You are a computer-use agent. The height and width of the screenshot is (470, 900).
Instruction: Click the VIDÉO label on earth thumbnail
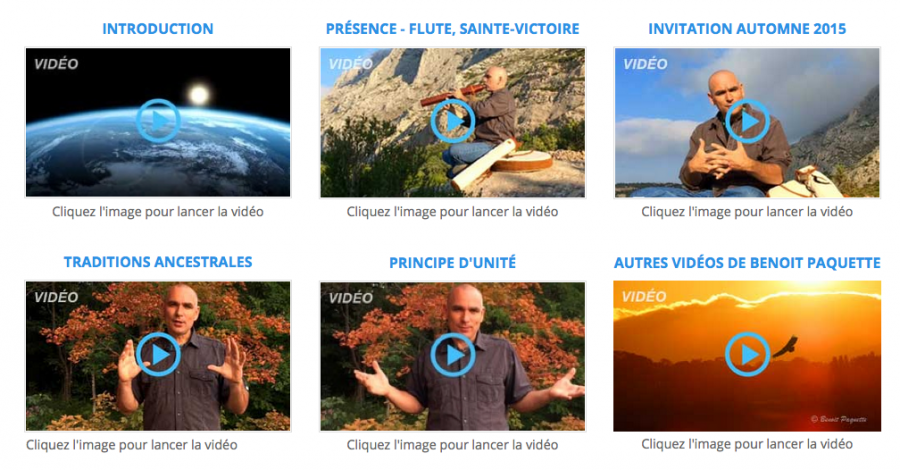[x=56, y=64]
